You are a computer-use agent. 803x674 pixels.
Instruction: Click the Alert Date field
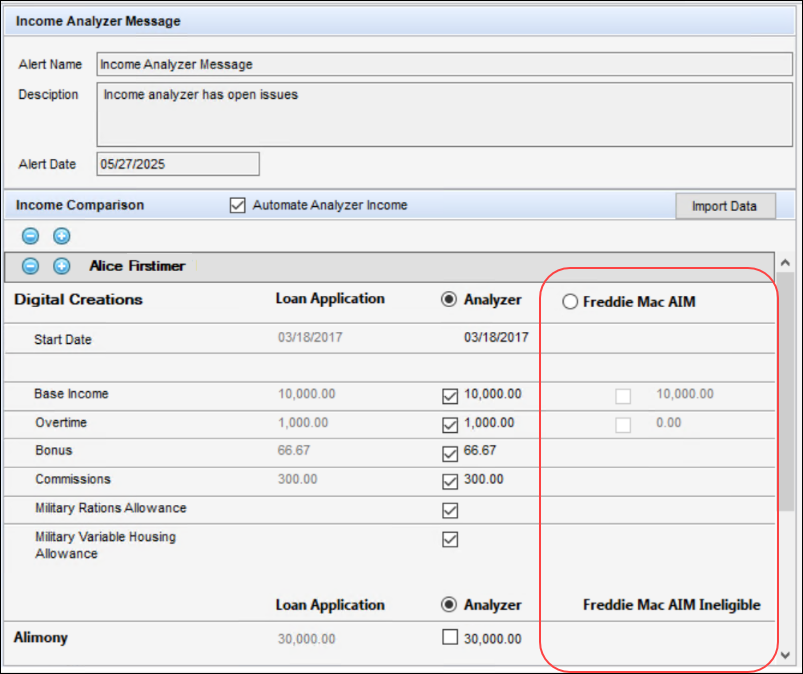click(178, 163)
